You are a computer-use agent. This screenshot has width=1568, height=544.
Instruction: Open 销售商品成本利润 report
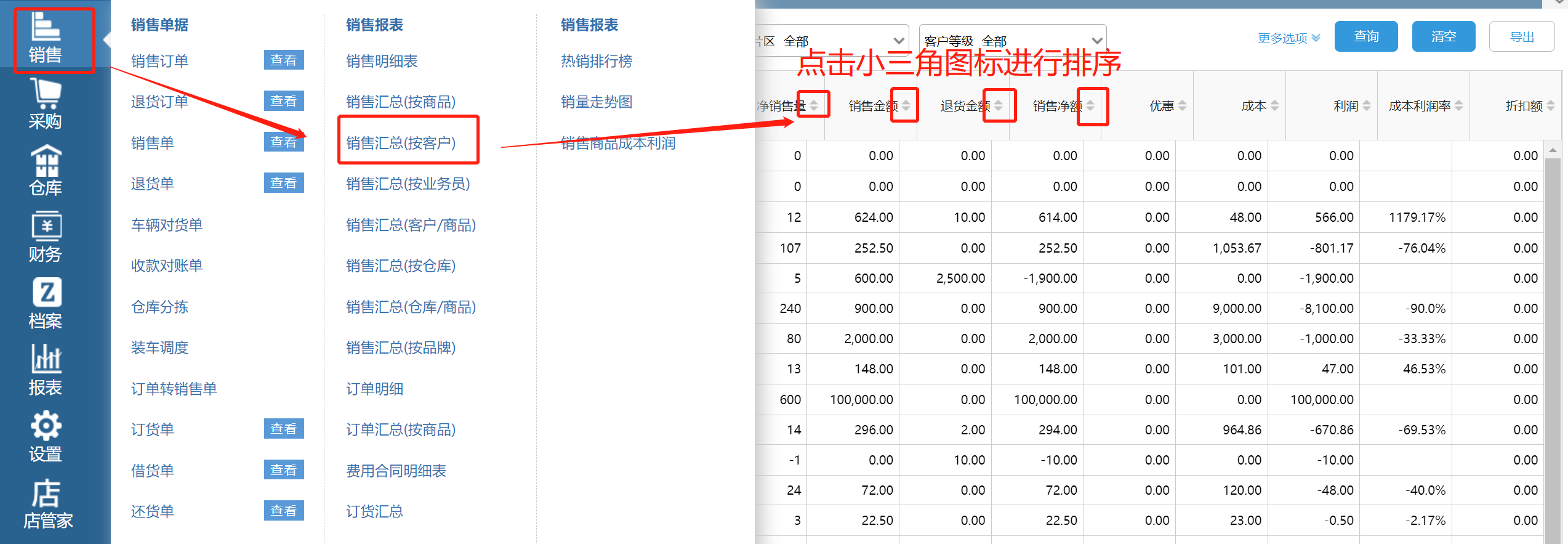[618, 143]
